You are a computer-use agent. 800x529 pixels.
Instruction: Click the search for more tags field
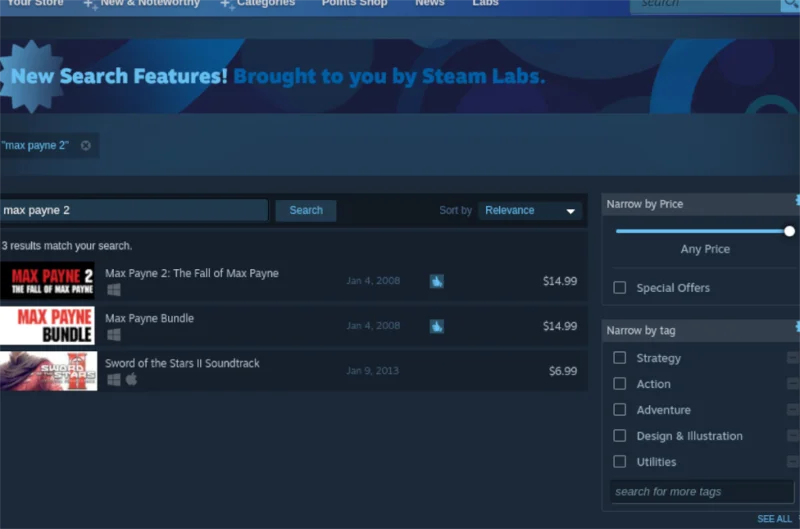702,492
